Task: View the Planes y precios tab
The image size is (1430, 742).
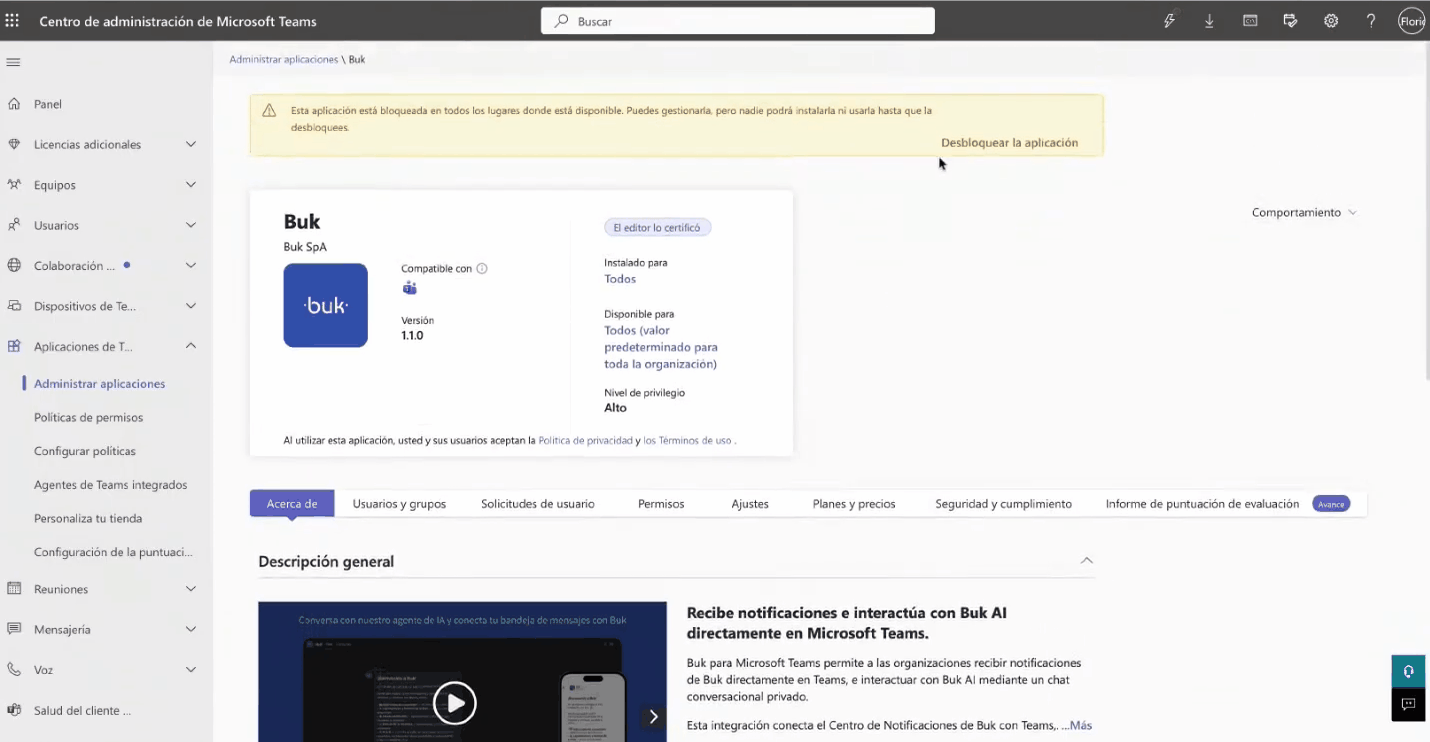Action: (x=854, y=504)
